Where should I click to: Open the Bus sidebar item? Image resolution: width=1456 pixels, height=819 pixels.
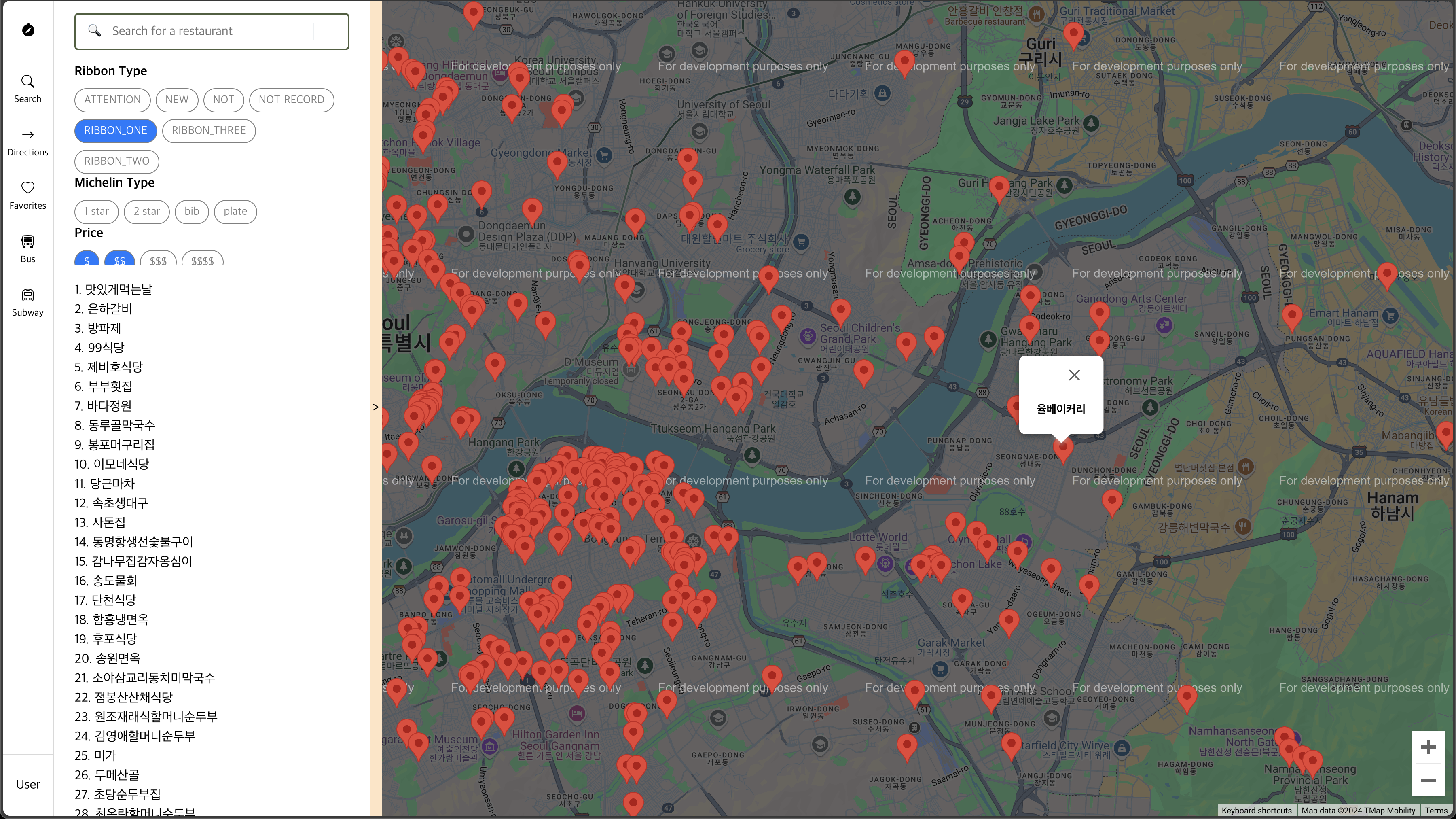28,249
